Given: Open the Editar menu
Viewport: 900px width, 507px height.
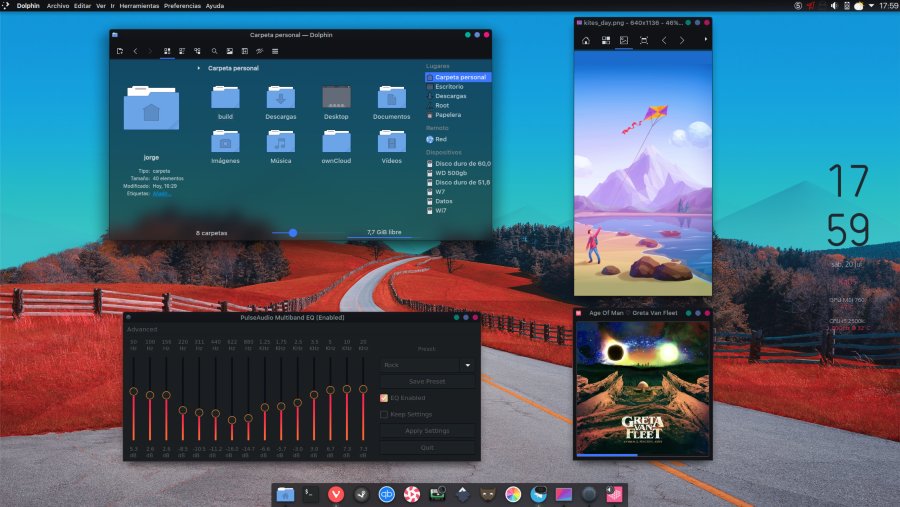Looking at the screenshot, I should click(83, 6).
